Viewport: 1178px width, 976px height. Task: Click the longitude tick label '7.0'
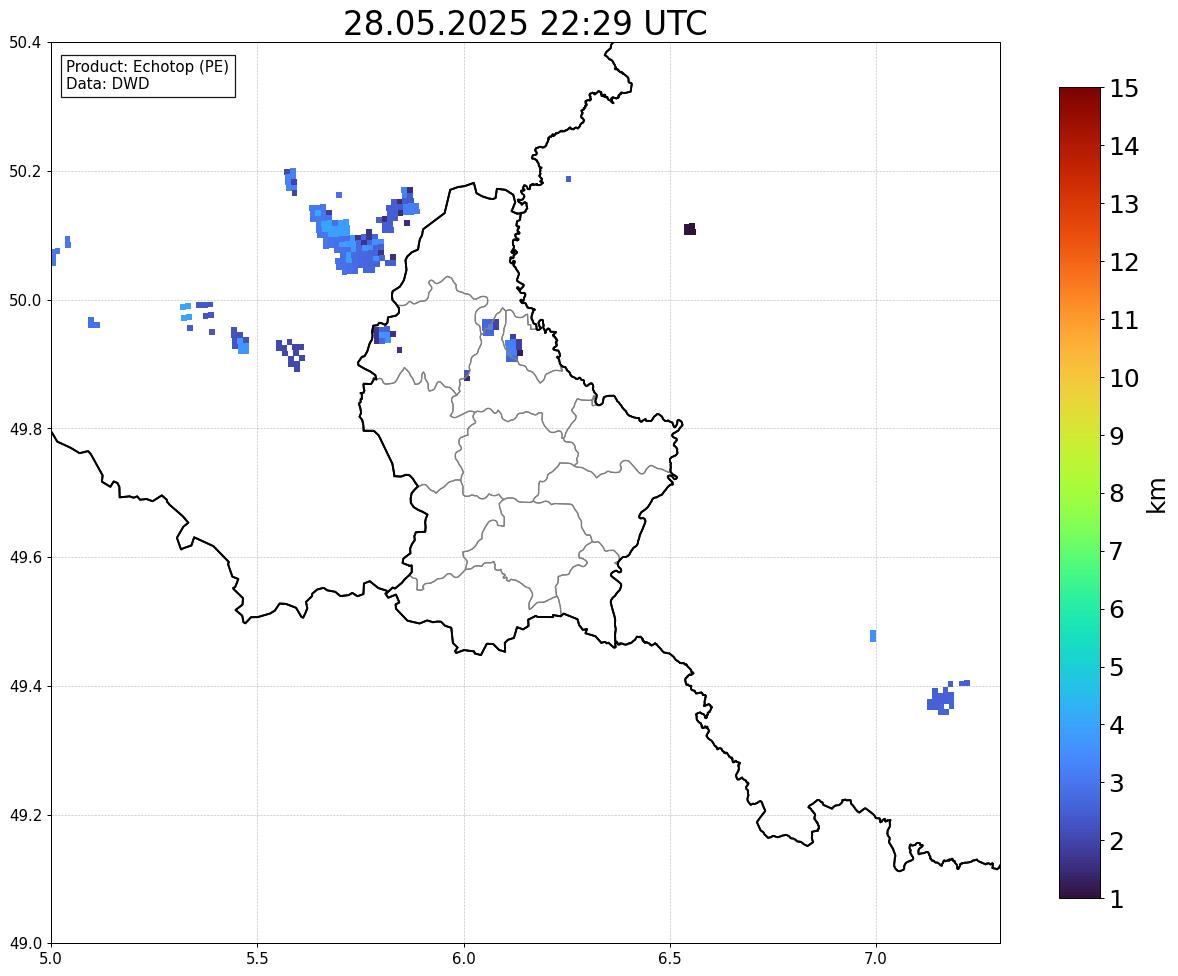click(x=877, y=959)
